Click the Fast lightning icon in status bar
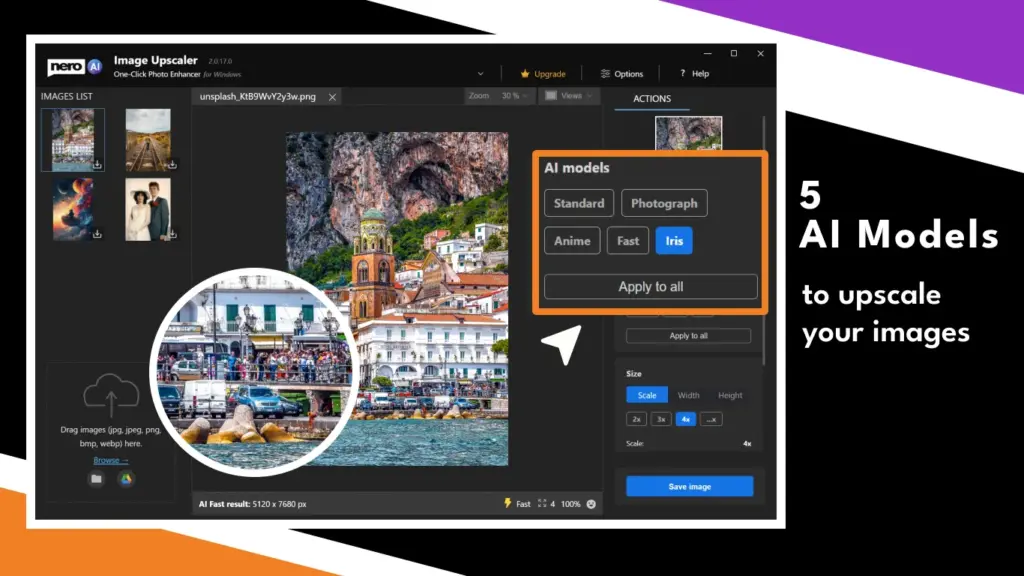This screenshot has width=1024, height=576. pyautogui.click(x=509, y=503)
